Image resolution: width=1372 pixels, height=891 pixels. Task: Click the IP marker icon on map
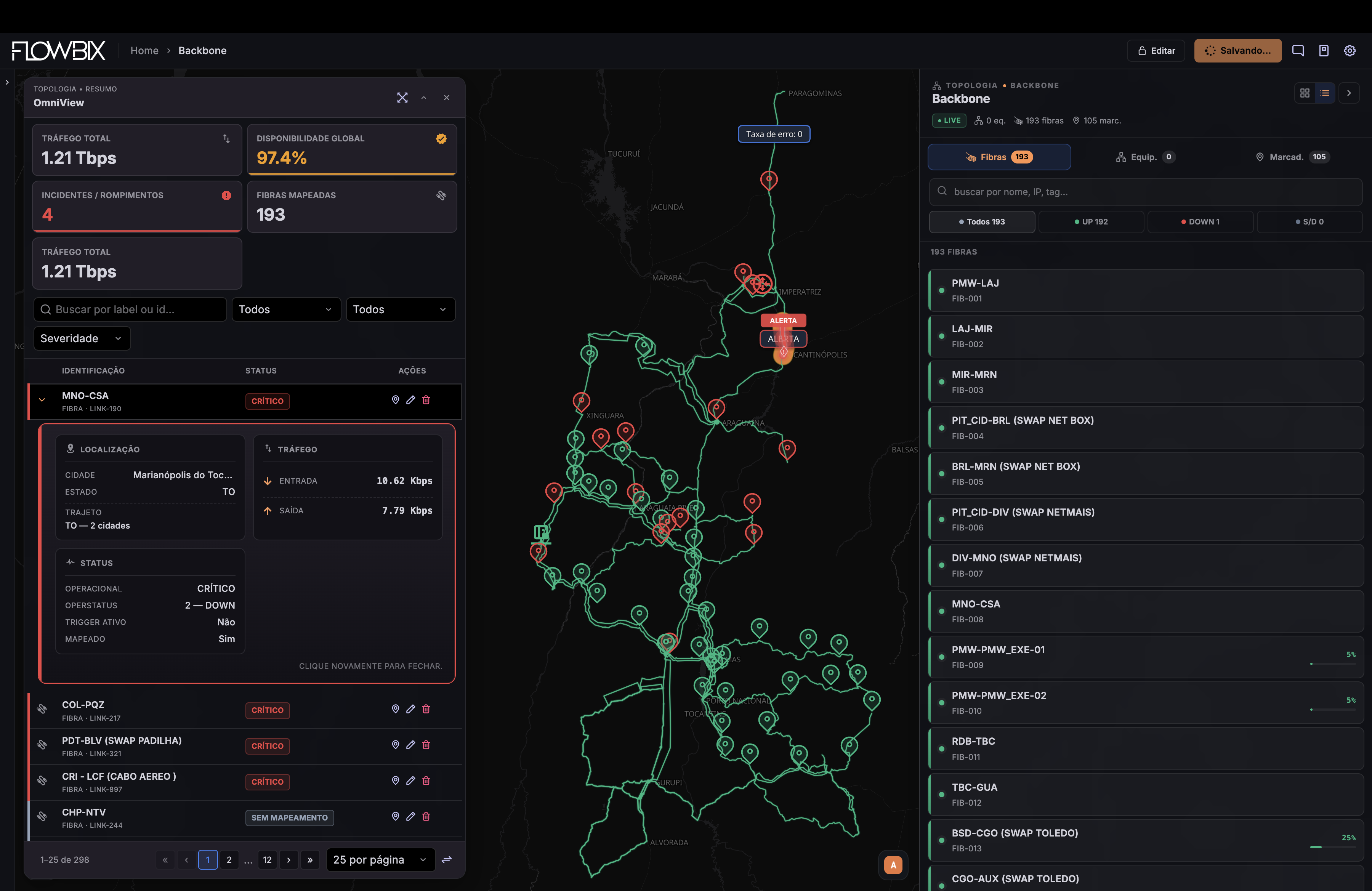tap(541, 533)
